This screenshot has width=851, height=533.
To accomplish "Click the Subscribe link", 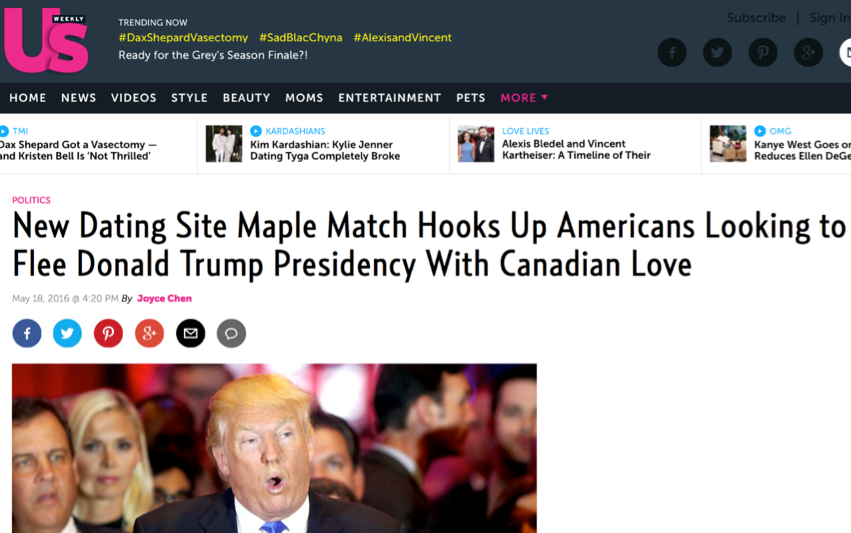I will pos(756,18).
